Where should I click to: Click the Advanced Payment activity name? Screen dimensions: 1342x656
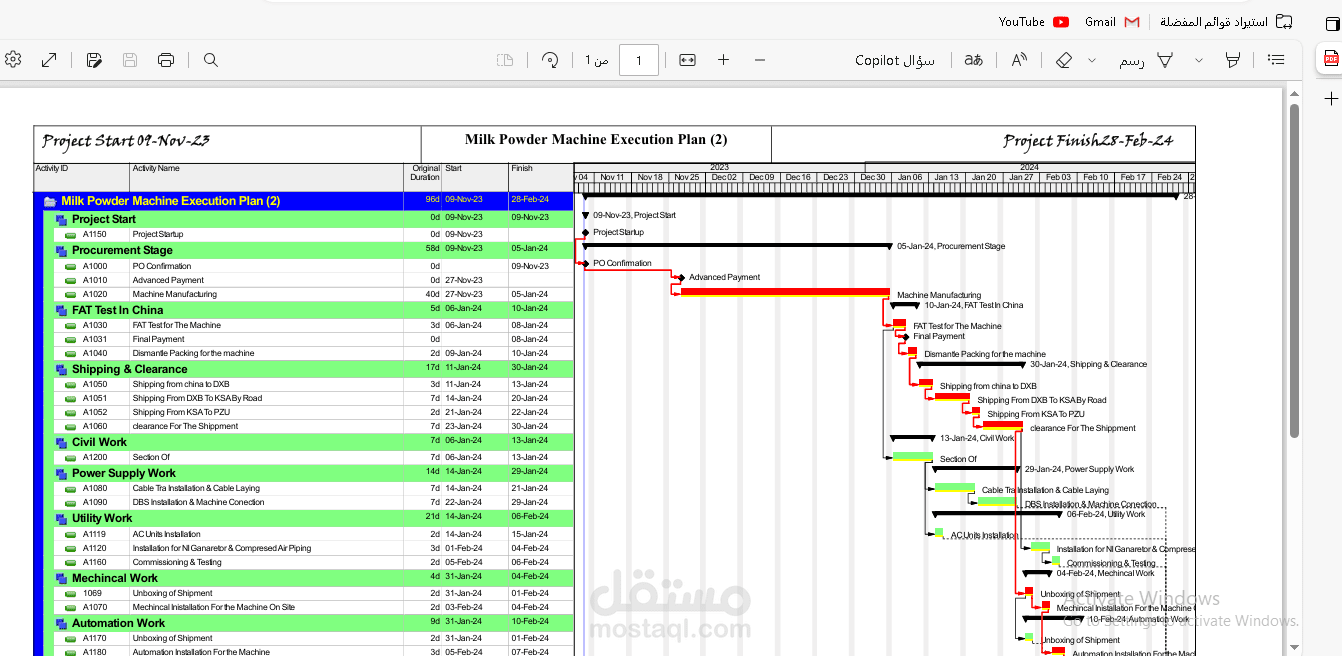tap(168, 281)
